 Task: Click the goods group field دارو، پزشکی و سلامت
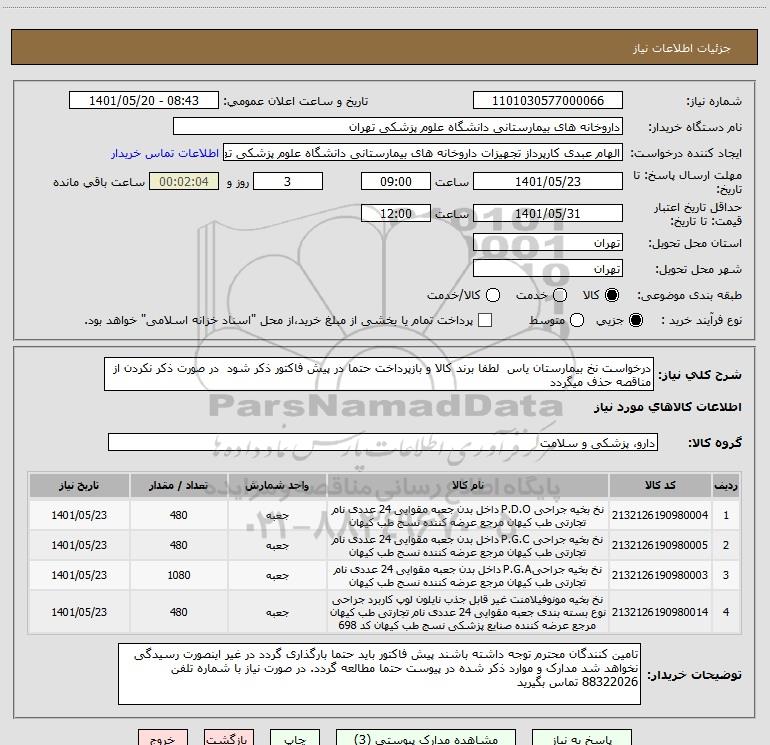tap(383, 442)
